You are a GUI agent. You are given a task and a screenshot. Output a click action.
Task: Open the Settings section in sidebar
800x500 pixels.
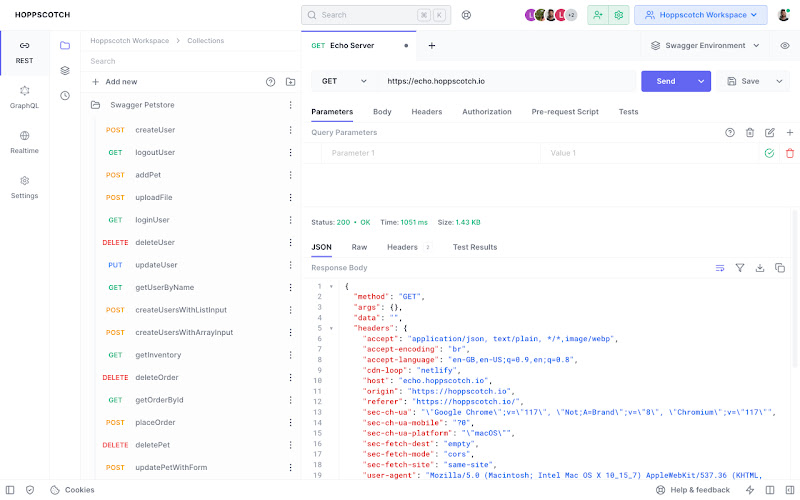click(x=24, y=187)
